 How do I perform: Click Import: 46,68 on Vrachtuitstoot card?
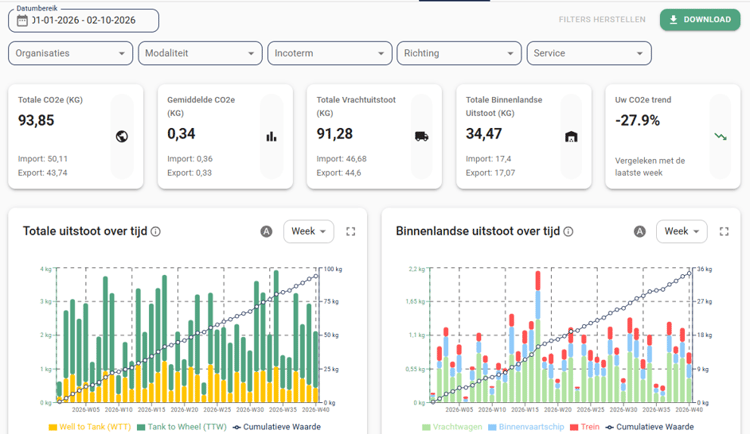coord(342,159)
